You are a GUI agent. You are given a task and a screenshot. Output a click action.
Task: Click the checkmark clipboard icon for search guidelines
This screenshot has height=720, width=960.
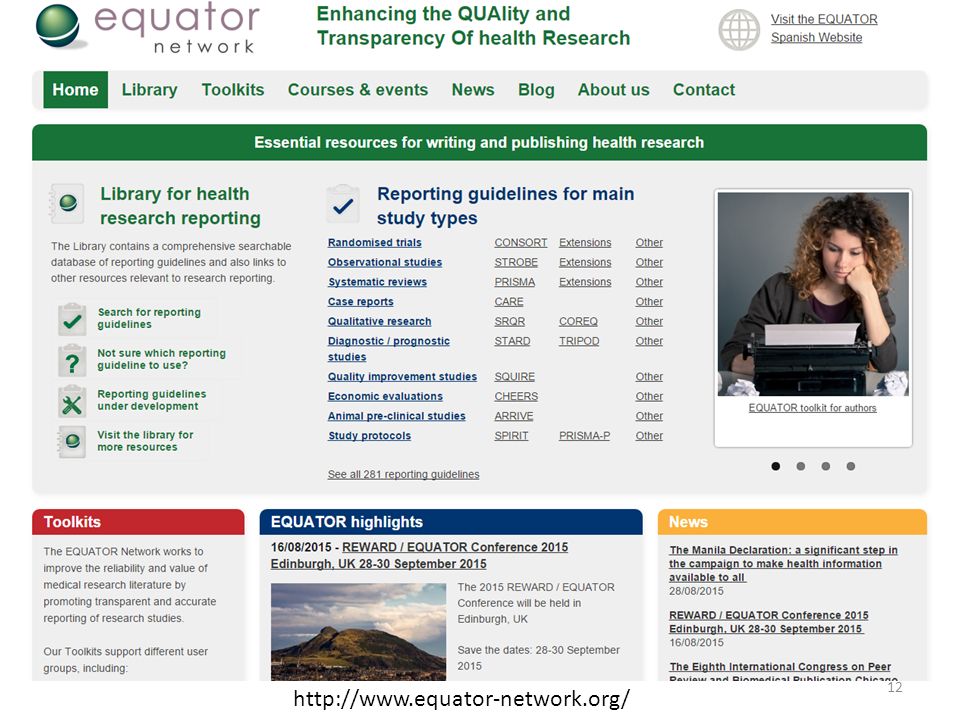(72, 319)
